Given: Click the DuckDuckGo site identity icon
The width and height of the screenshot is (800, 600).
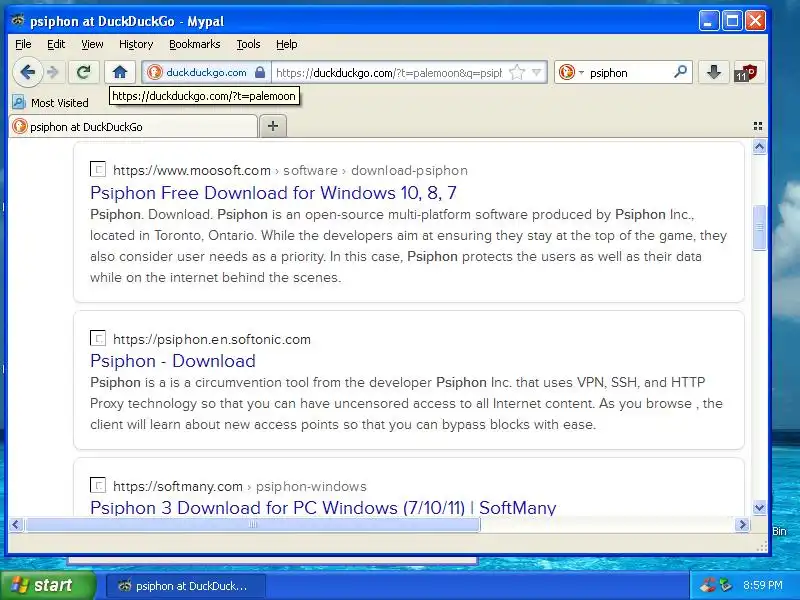Looking at the screenshot, I should pyautogui.click(x=154, y=72).
